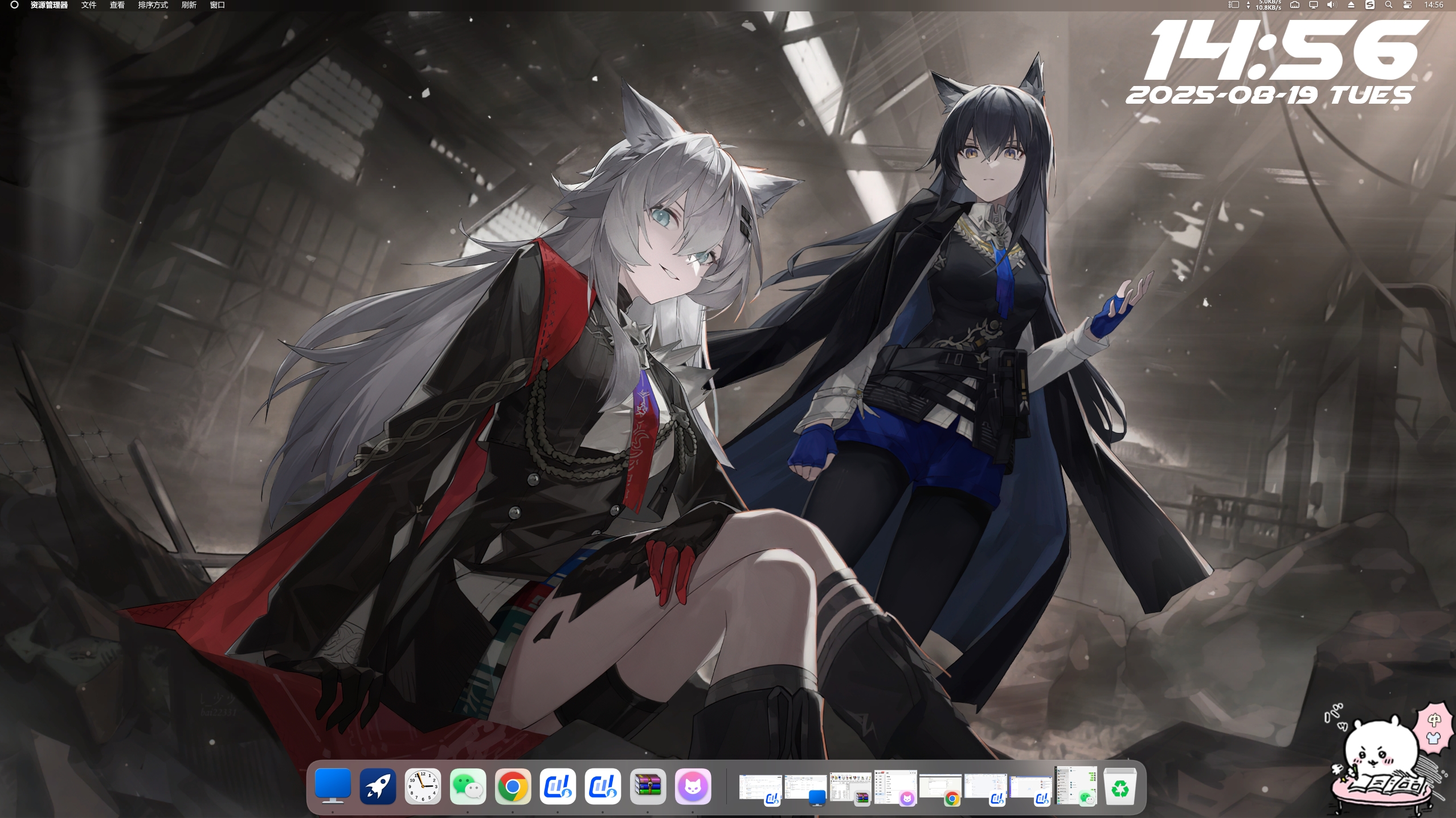
Task: Open the pink cat app in dock
Action: (693, 786)
